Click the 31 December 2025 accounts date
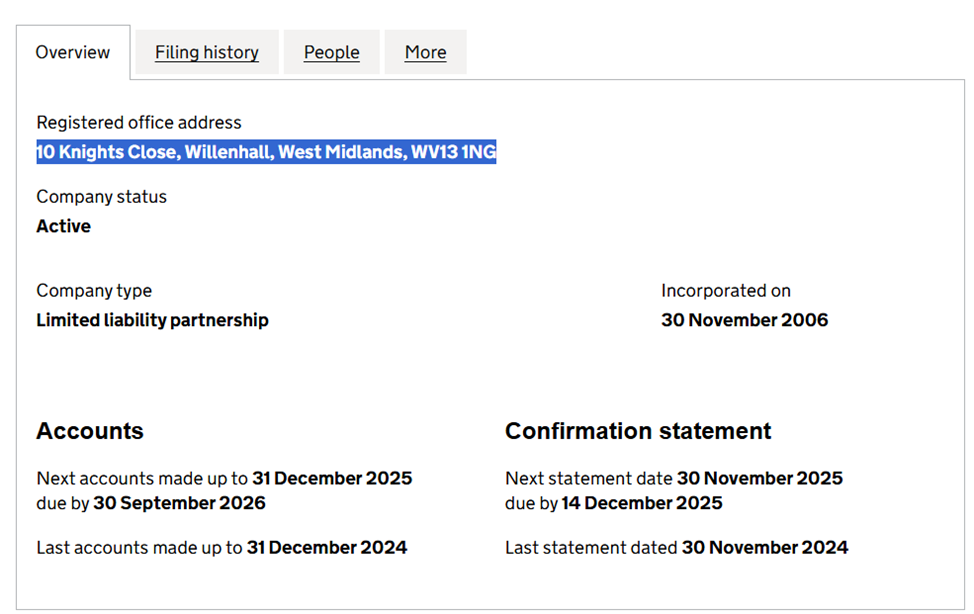Image resolution: width=974 pixels, height=614 pixels. (x=332, y=478)
